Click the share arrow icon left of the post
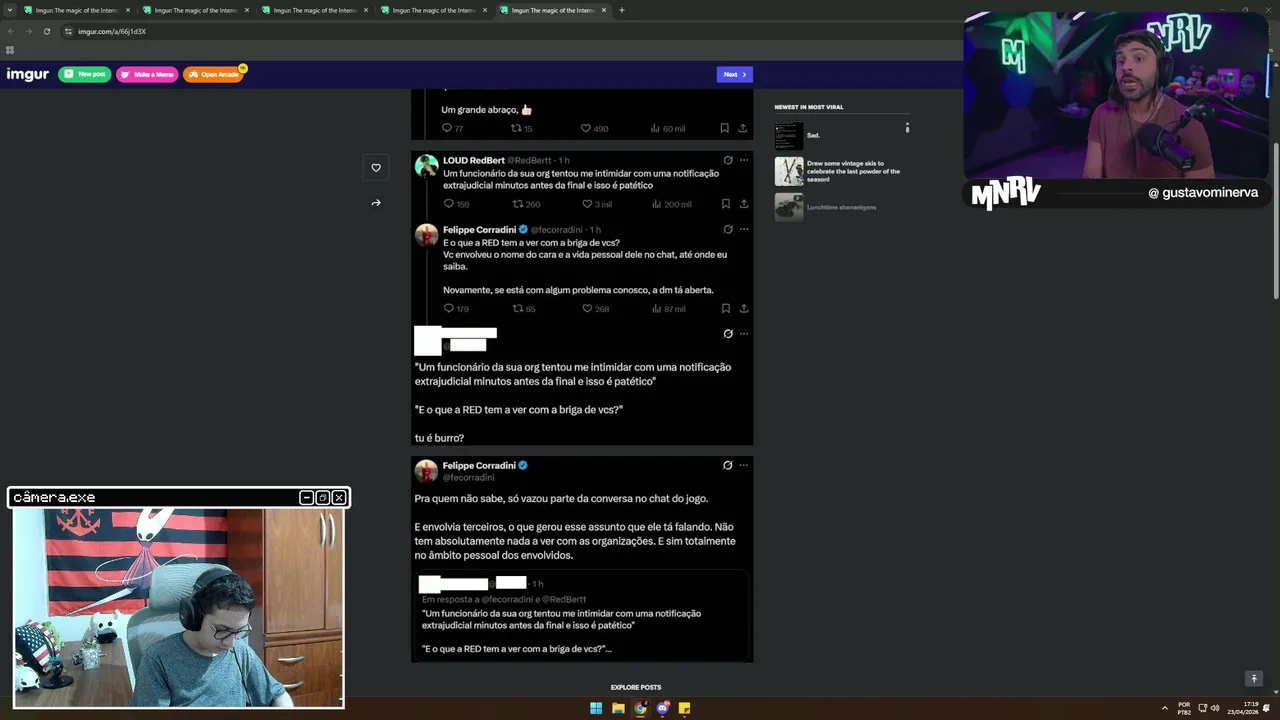The image size is (1280, 720). point(376,203)
